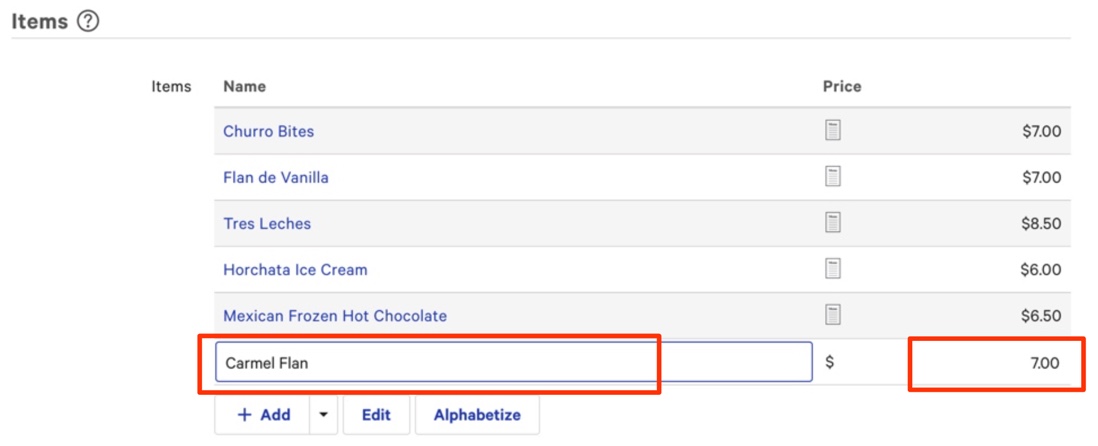
Task: Open the Churro Bites item link
Action: [x=268, y=131]
